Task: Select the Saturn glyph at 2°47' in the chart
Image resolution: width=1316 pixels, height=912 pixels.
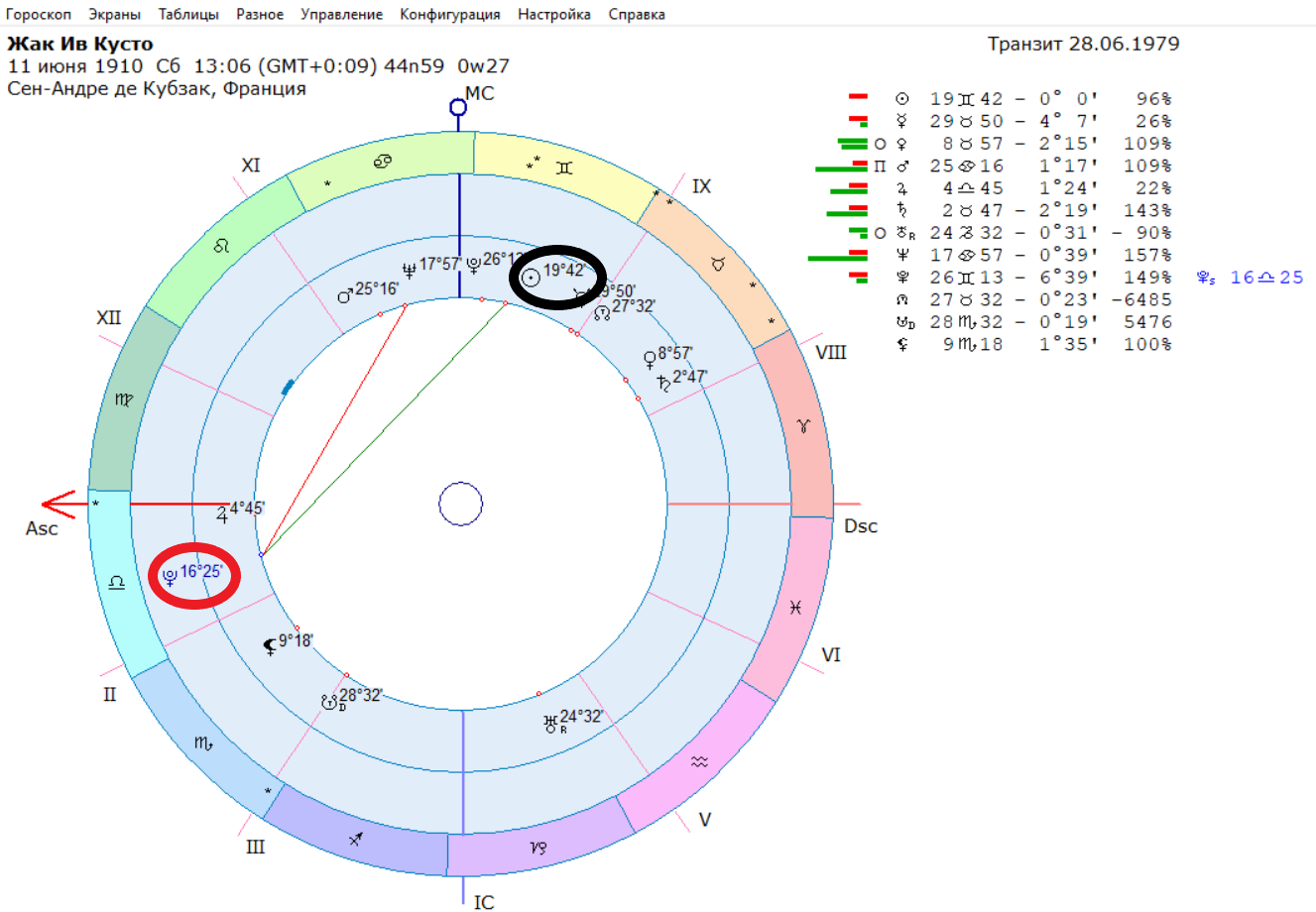Action: tap(662, 383)
